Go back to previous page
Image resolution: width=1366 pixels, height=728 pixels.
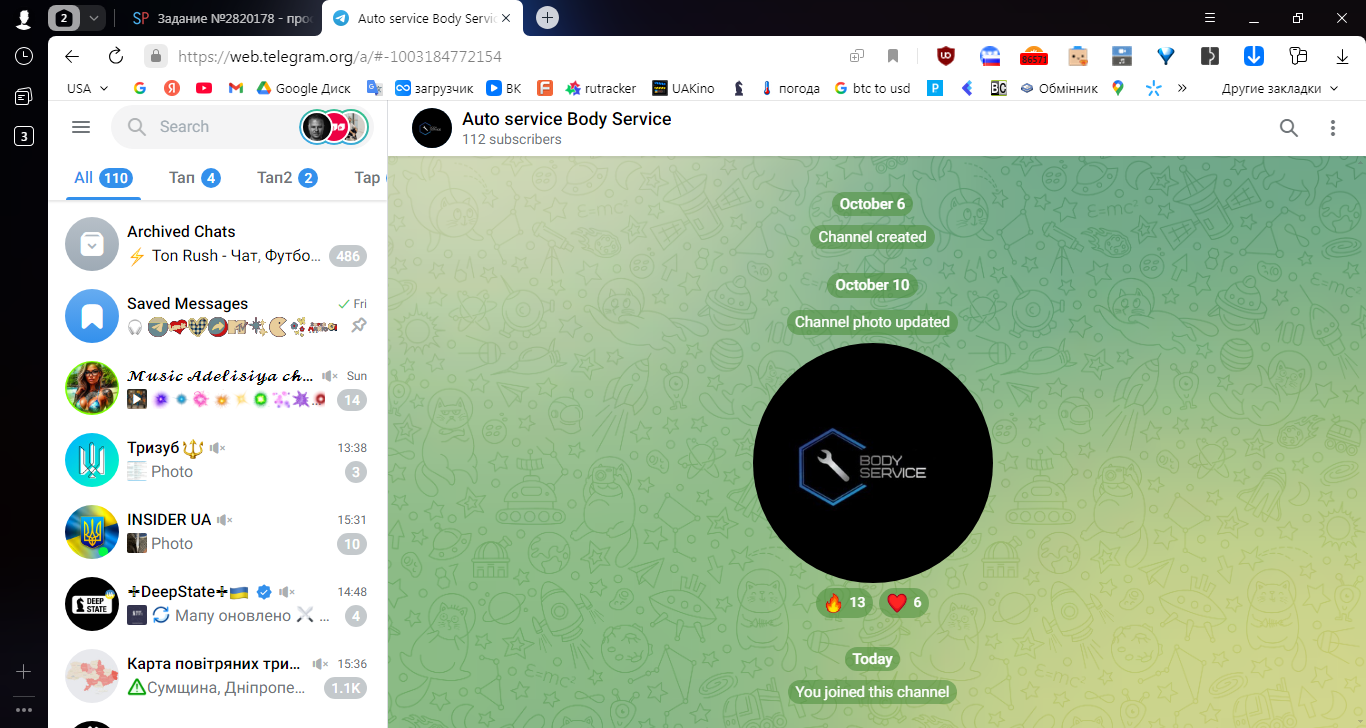71,56
